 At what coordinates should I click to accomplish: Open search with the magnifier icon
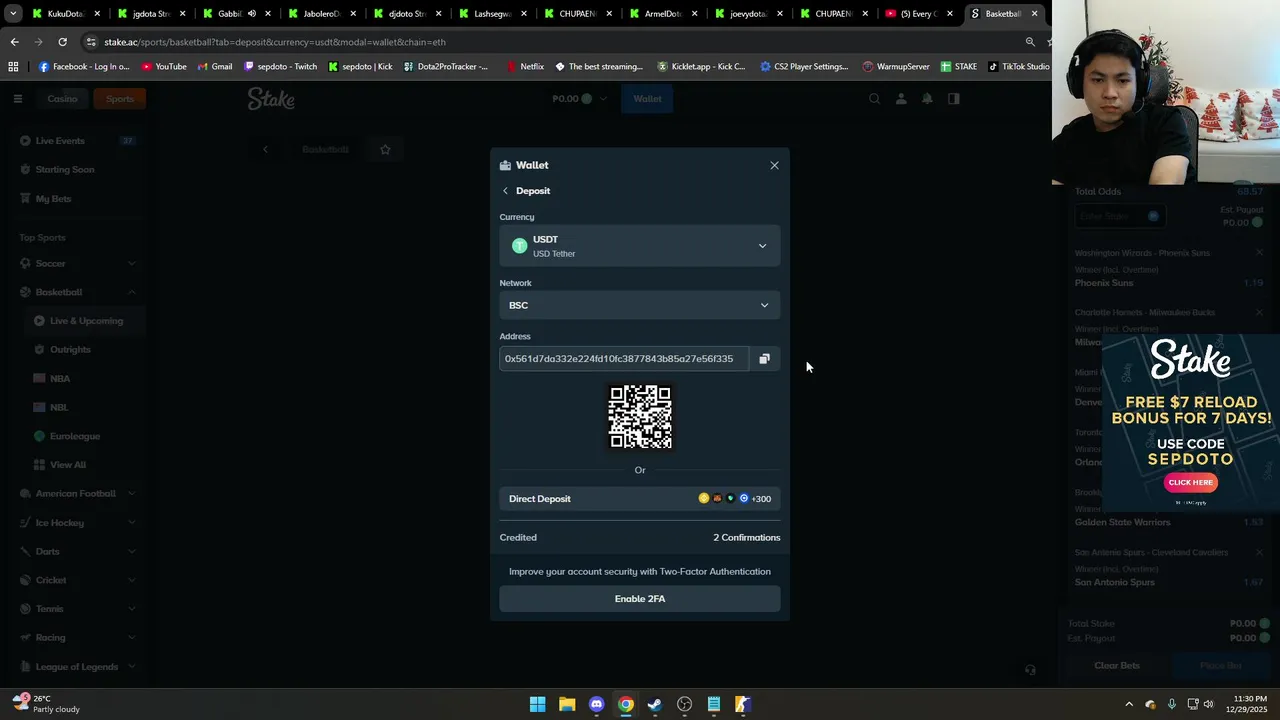point(874,99)
